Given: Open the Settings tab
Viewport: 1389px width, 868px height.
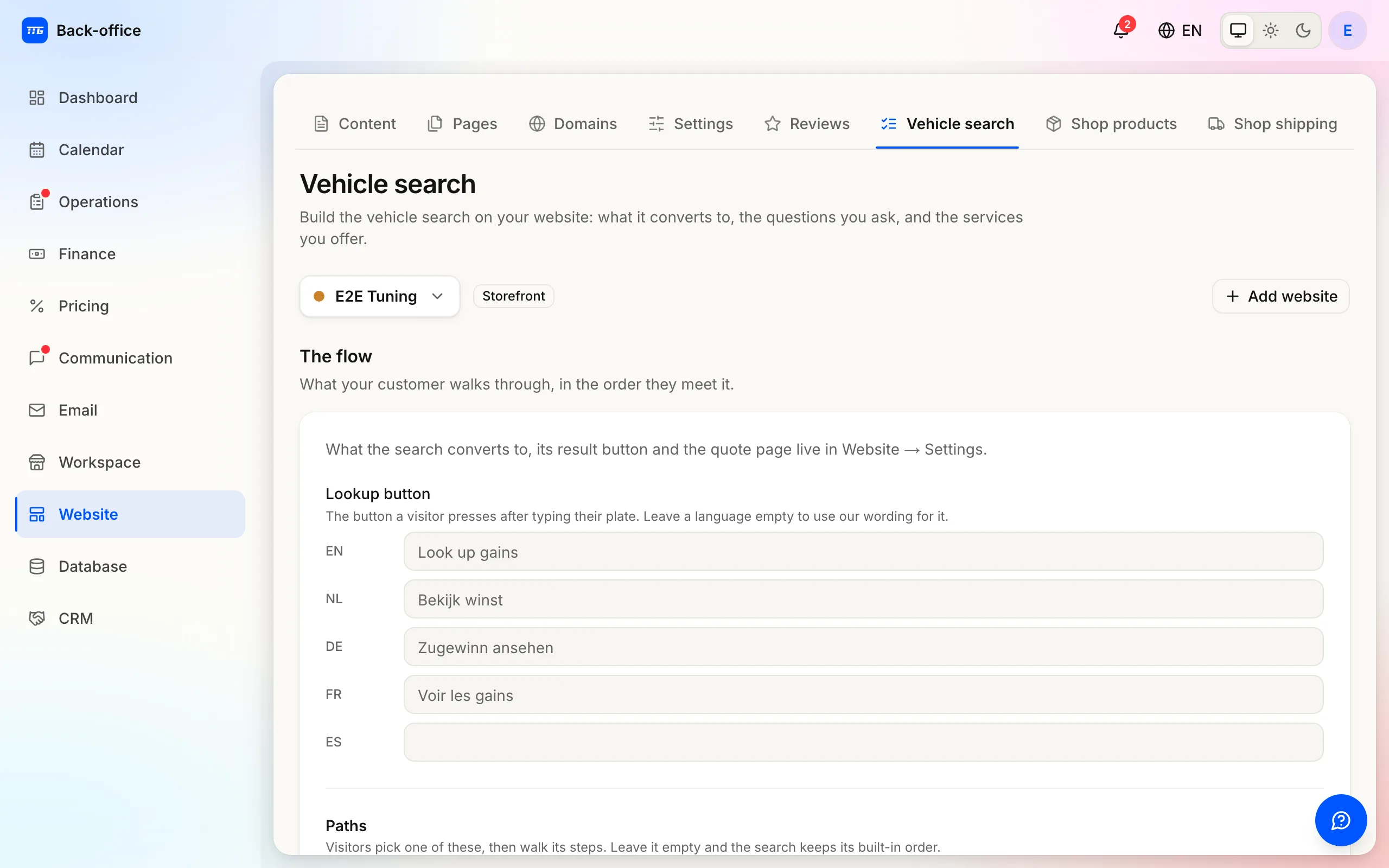Looking at the screenshot, I should point(691,124).
